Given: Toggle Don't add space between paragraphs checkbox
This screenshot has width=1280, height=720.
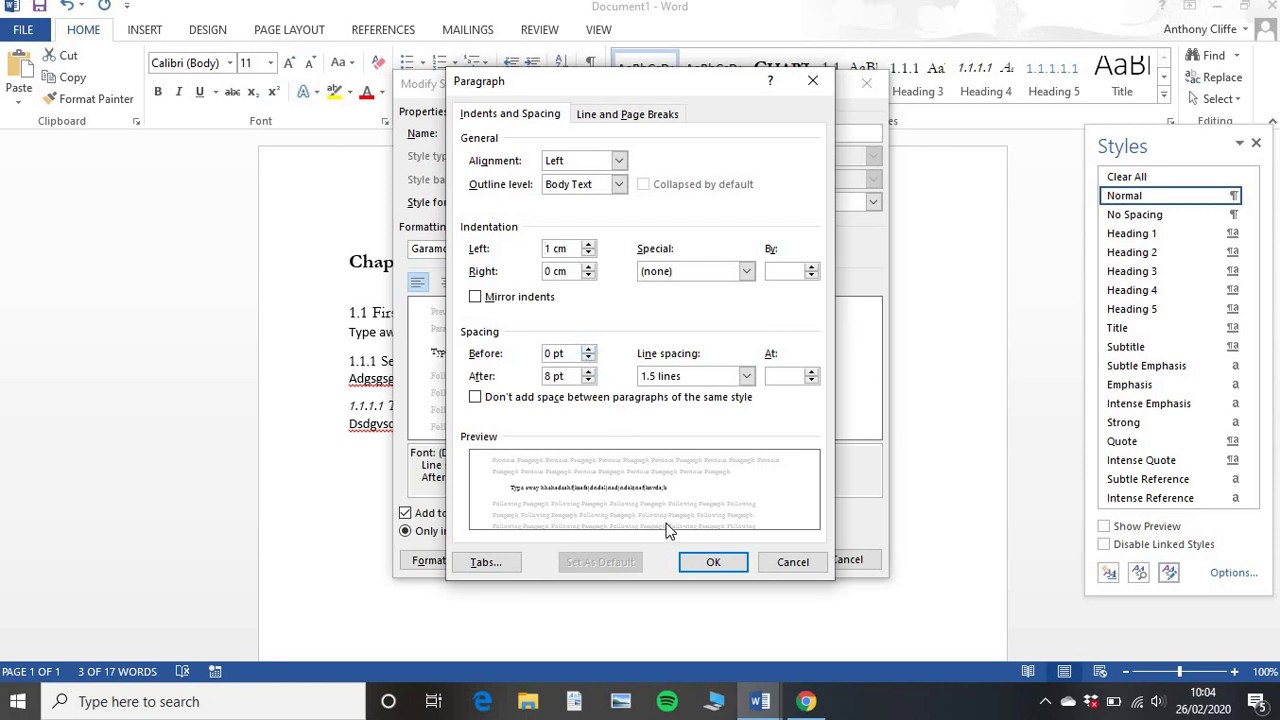Looking at the screenshot, I should [475, 397].
